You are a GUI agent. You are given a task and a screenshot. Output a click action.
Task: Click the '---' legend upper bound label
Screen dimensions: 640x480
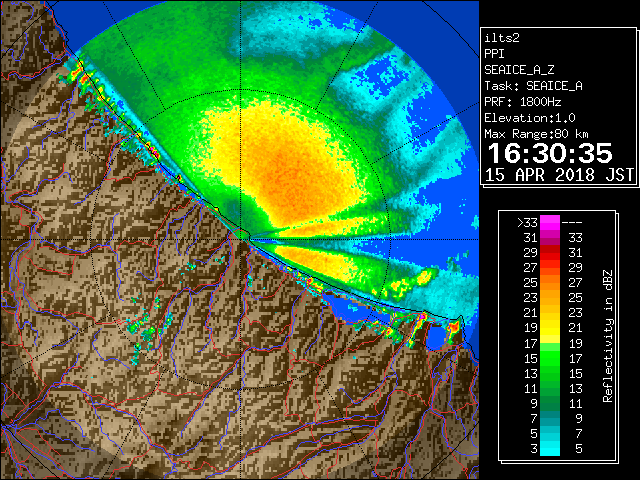572,223
